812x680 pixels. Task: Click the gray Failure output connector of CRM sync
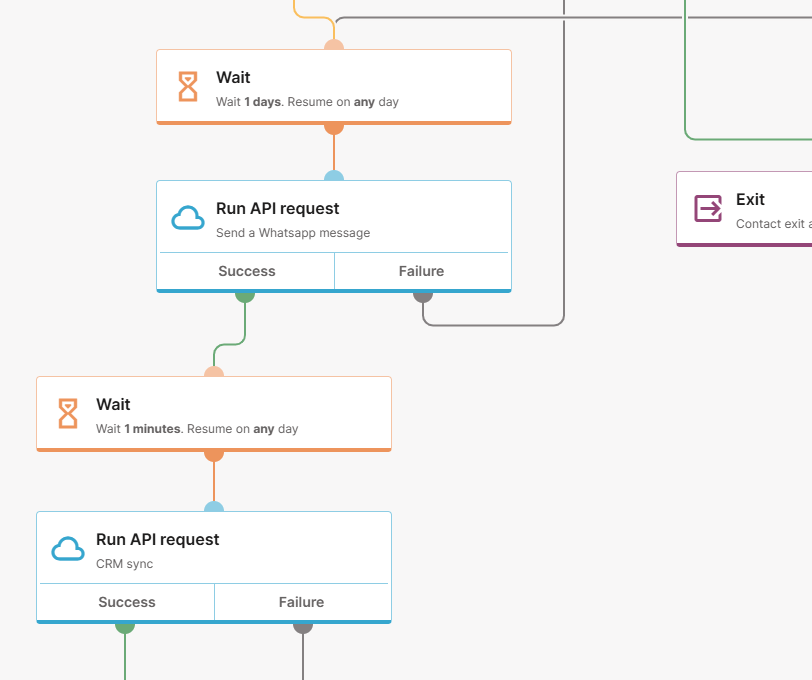pos(303,626)
